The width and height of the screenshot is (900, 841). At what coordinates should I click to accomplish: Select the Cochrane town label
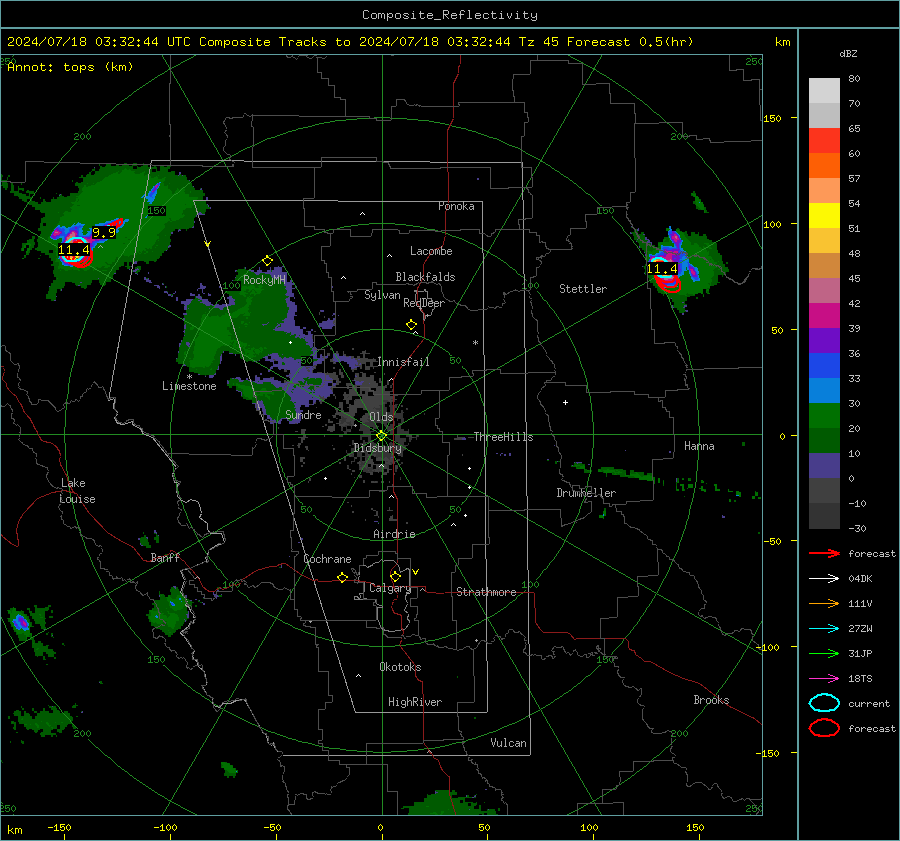coord(327,559)
